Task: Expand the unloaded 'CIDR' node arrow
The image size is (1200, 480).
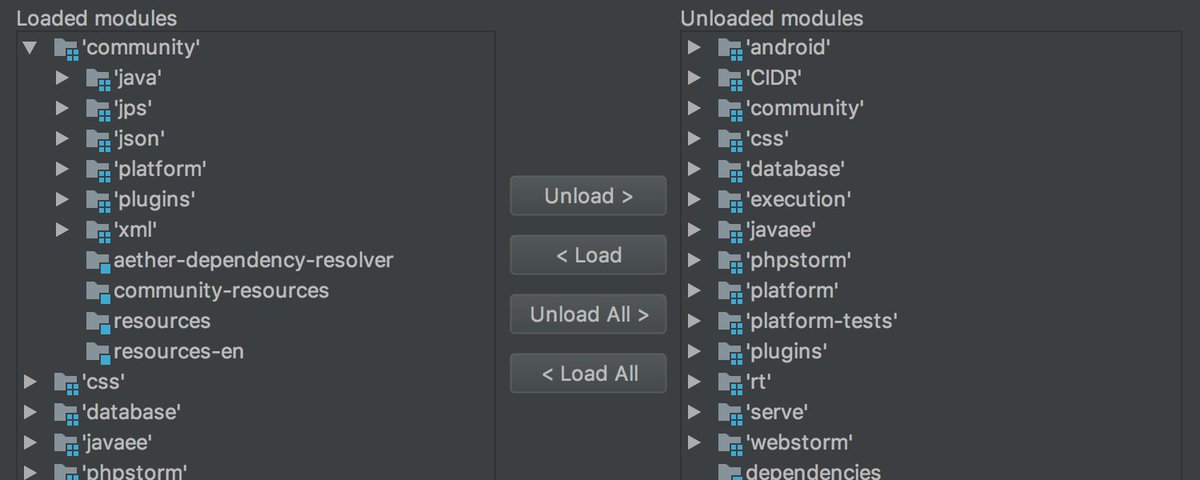Action: [695, 78]
